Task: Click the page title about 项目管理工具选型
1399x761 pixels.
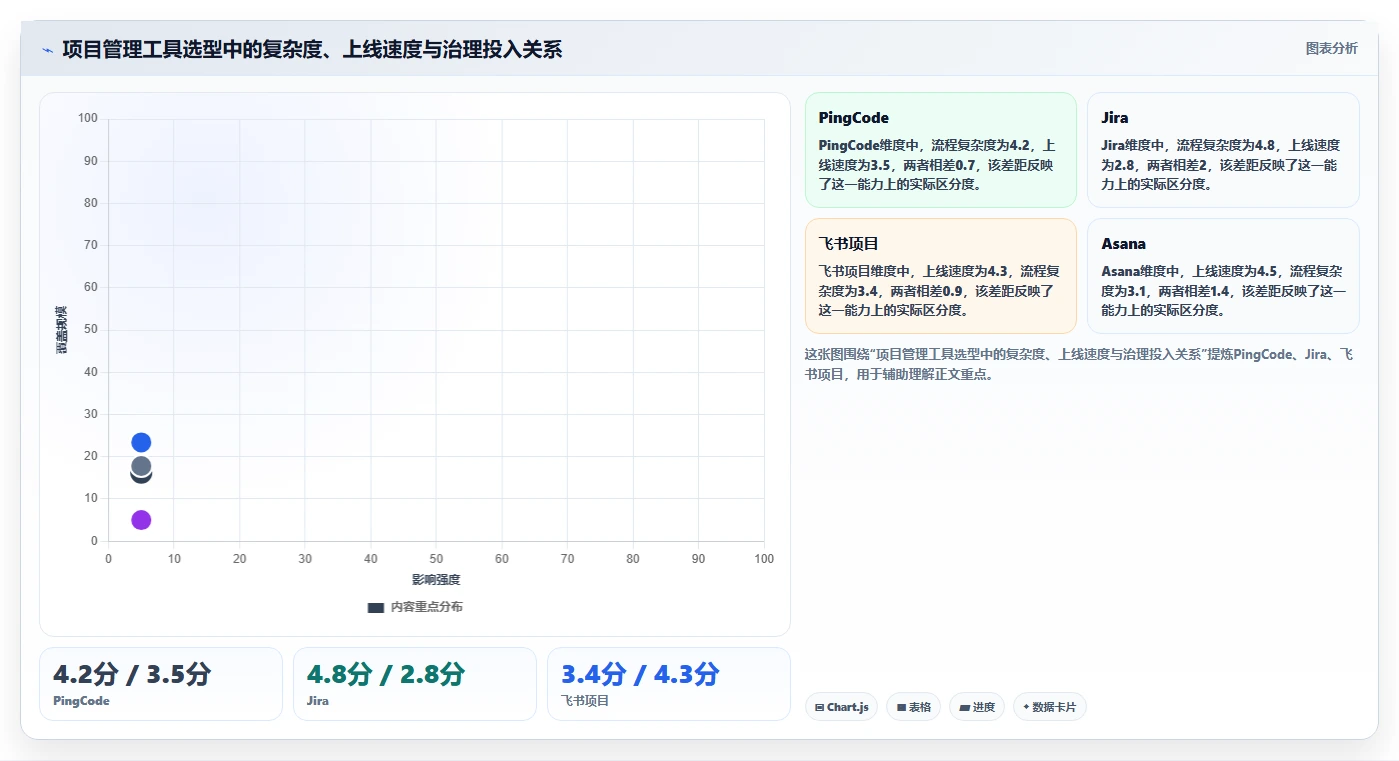Action: coord(312,50)
